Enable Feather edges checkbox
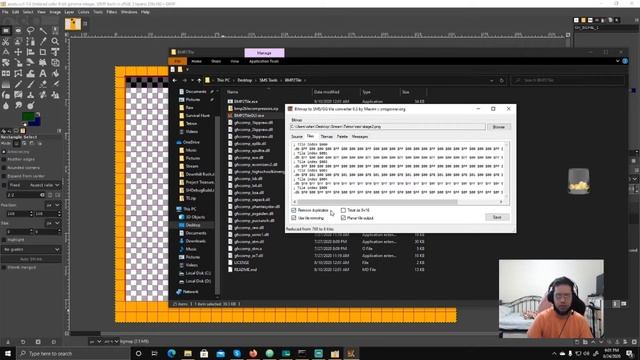The height and width of the screenshot is (360, 640). pos(4,160)
